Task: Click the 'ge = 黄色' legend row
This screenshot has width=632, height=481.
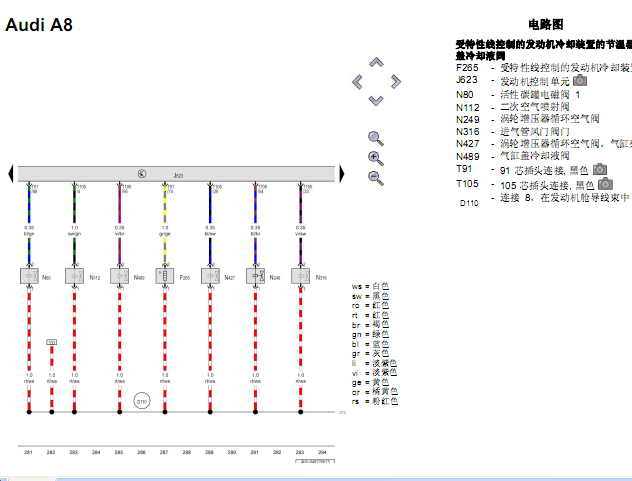Action: tap(370, 382)
